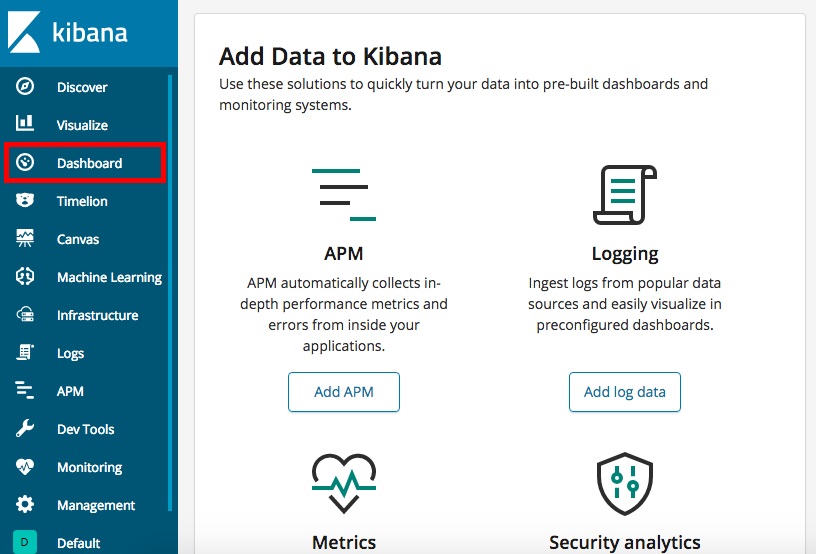Viewport: 816px width, 554px height.
Task: Click the Monitoring heartbeat icon
Action: pos(24,467)
